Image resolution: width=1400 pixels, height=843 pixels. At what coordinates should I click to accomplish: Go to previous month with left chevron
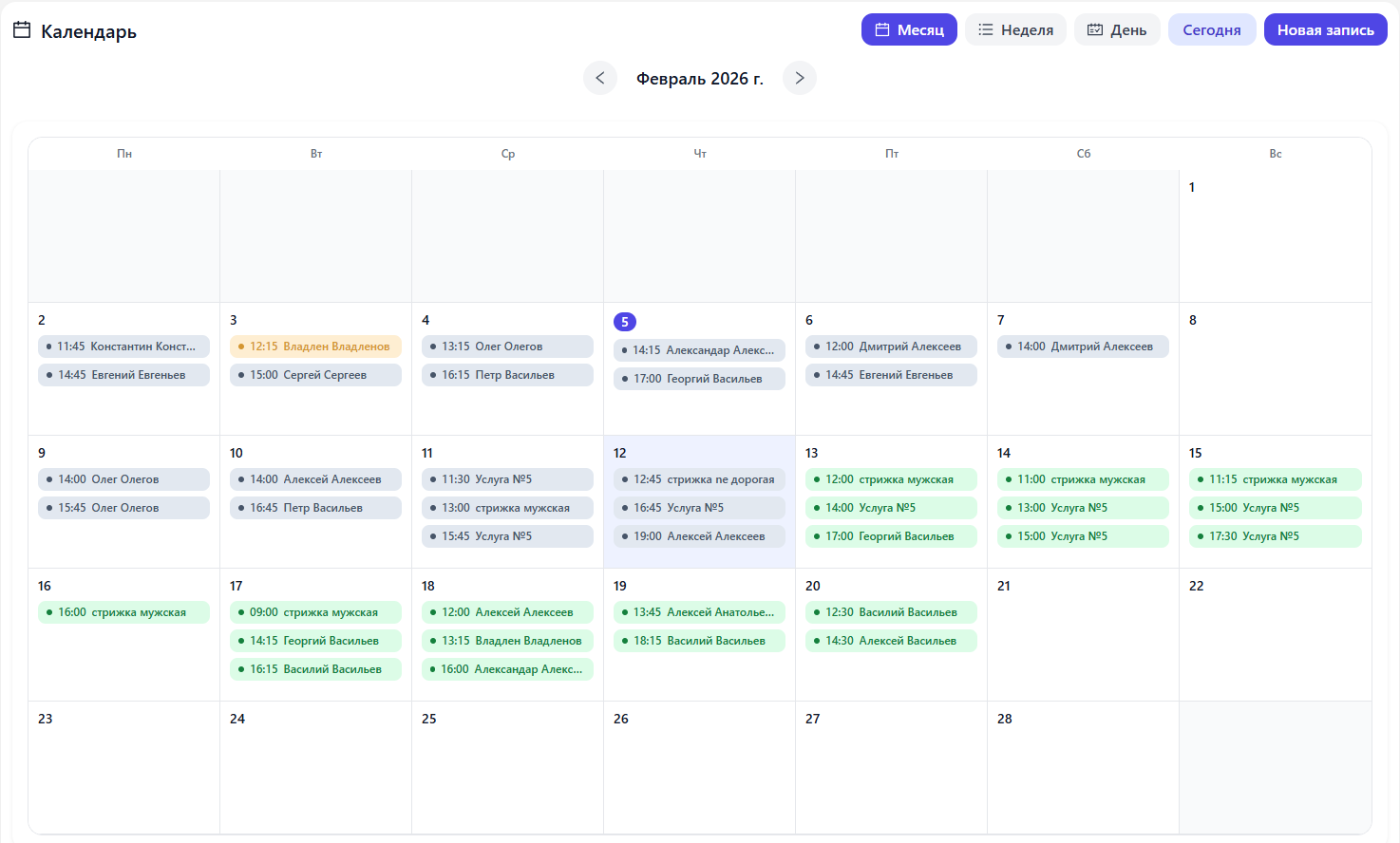(x=600, y=78)
